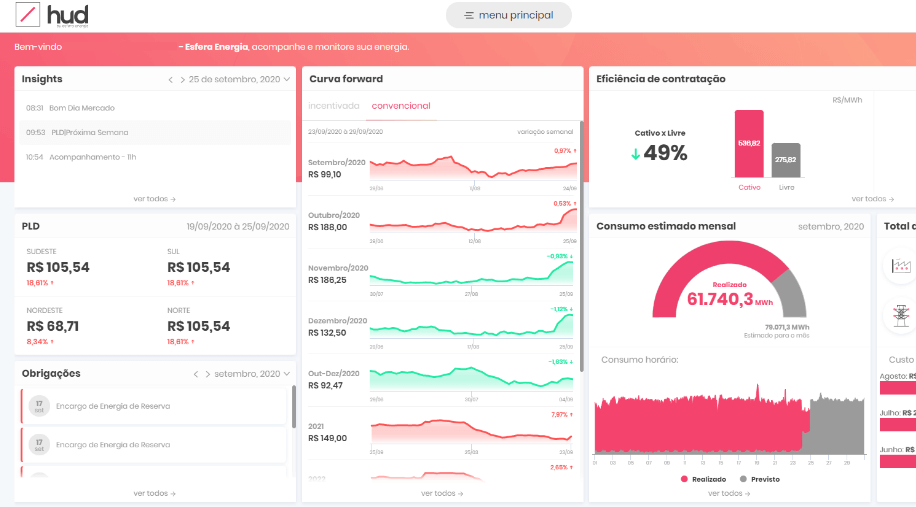Expand the Insights date dropdown
This screenshot has height=507, width=916.
click(287, 79)
